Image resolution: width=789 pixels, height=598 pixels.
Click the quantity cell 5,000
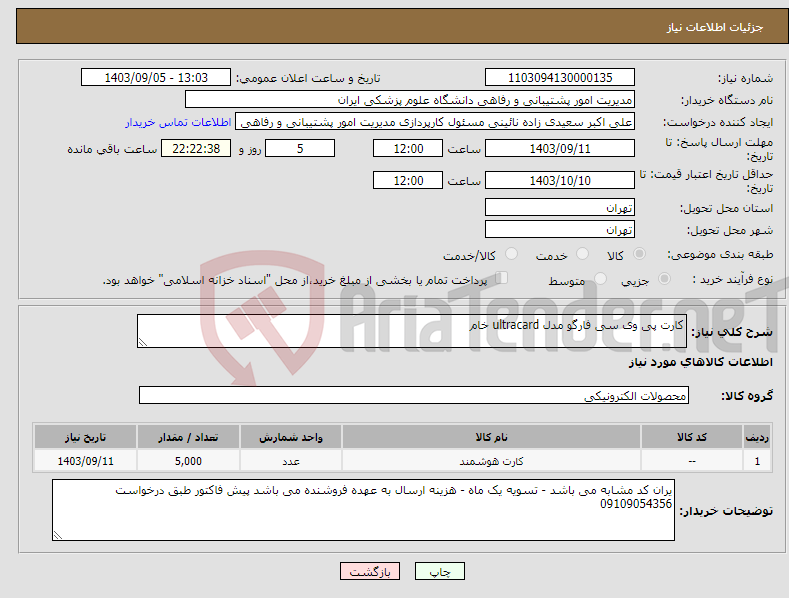click(x=188, y=461)
